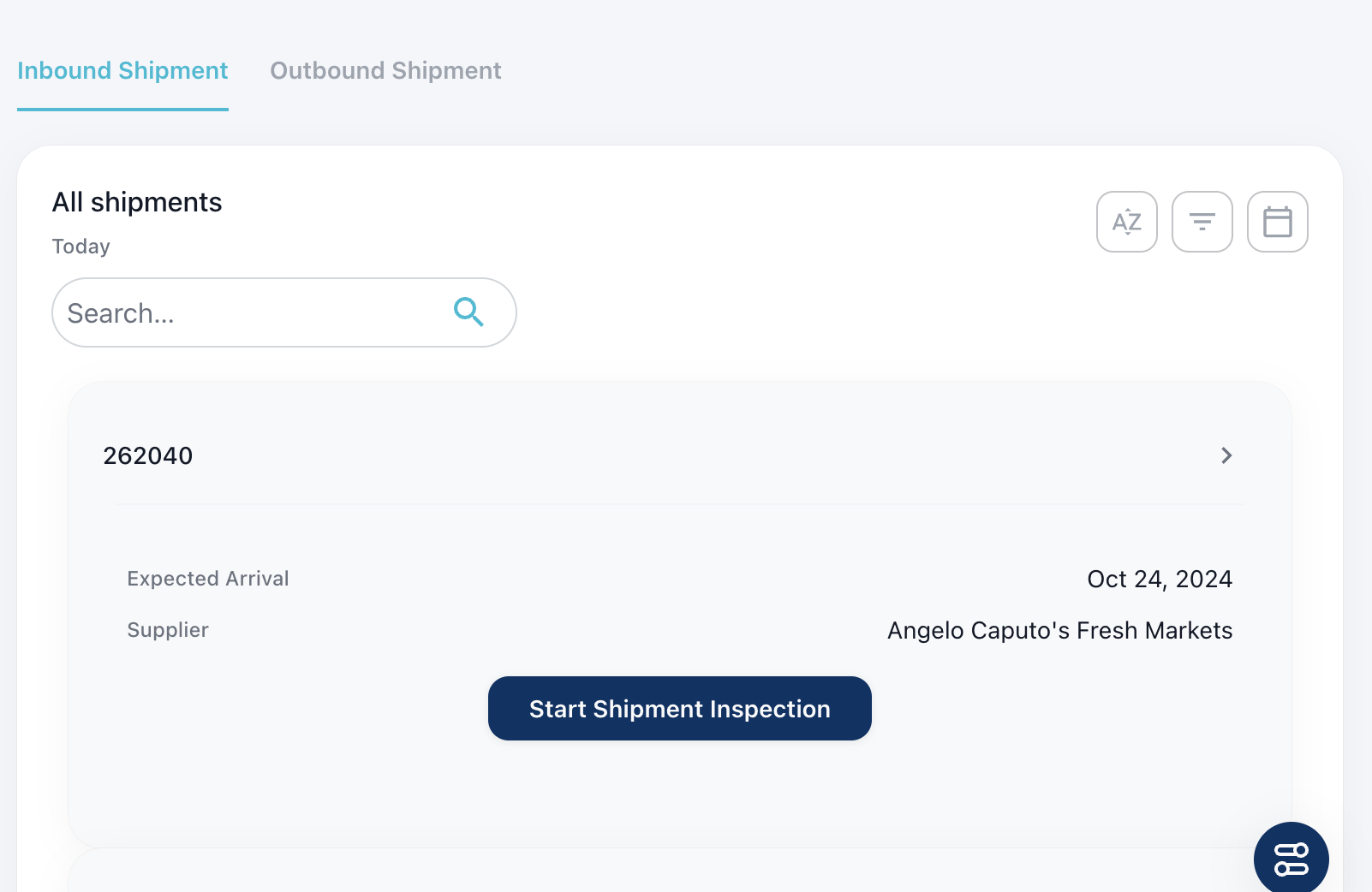Expand the first inbound shipment entry
The height and width of the screenshot is (892, 1372).
tap(1226, 455)
